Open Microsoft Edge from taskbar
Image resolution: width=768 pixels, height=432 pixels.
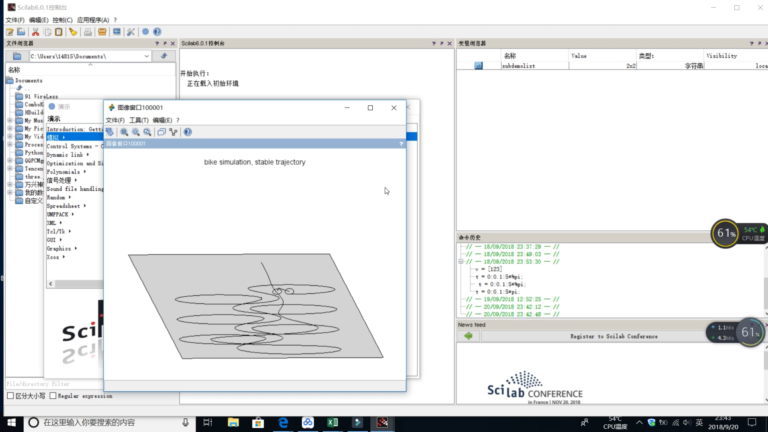pyautogui.click(x=283, y=422)
